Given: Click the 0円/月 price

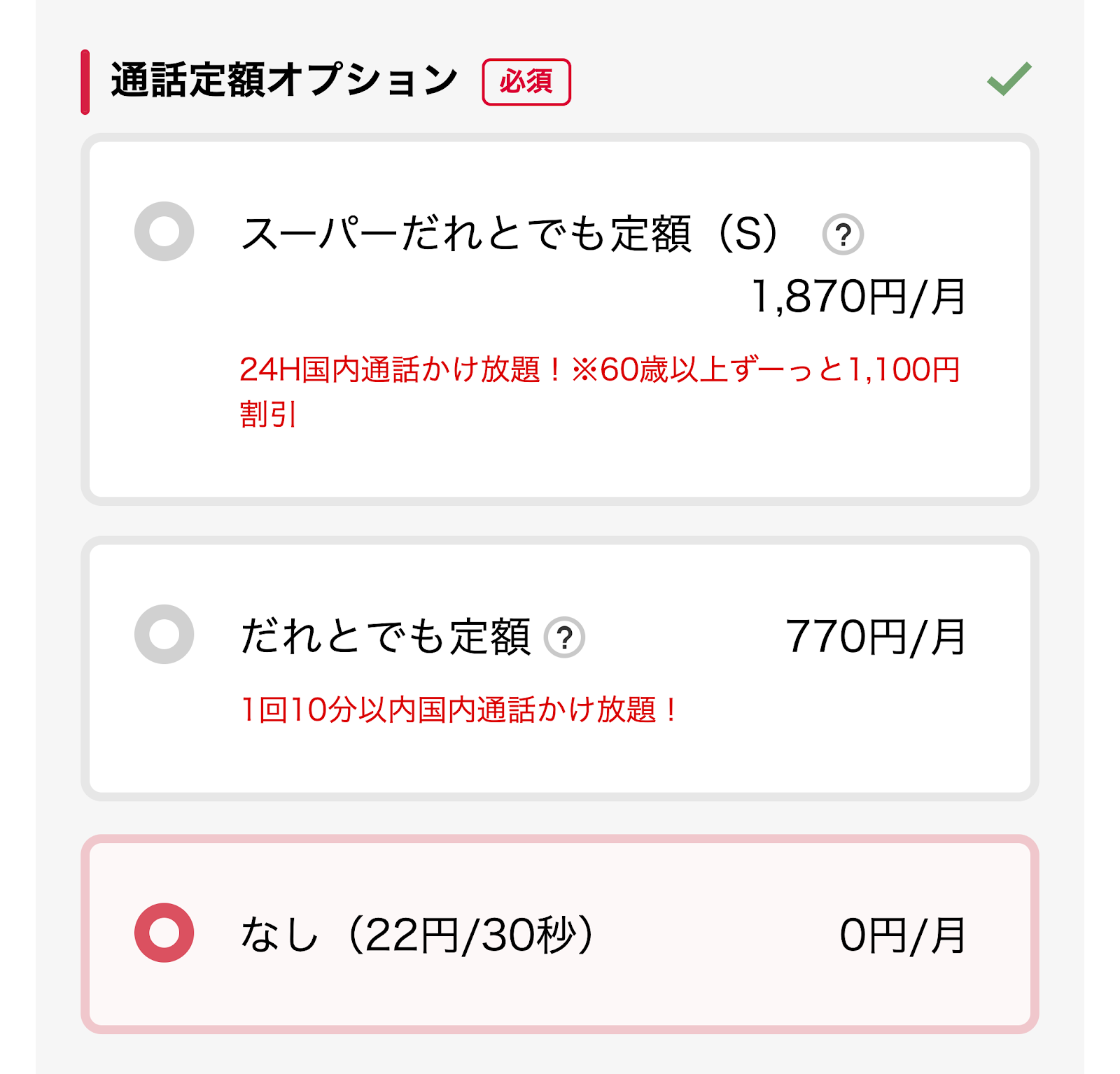Looking at the screenshot, I should [904, 935].
